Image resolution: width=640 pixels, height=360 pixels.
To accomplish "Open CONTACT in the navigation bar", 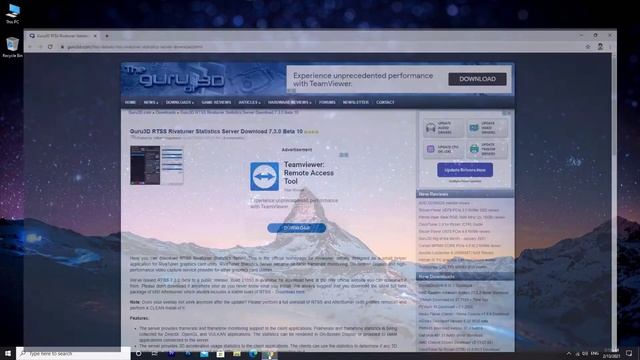I will coord(385,102).
